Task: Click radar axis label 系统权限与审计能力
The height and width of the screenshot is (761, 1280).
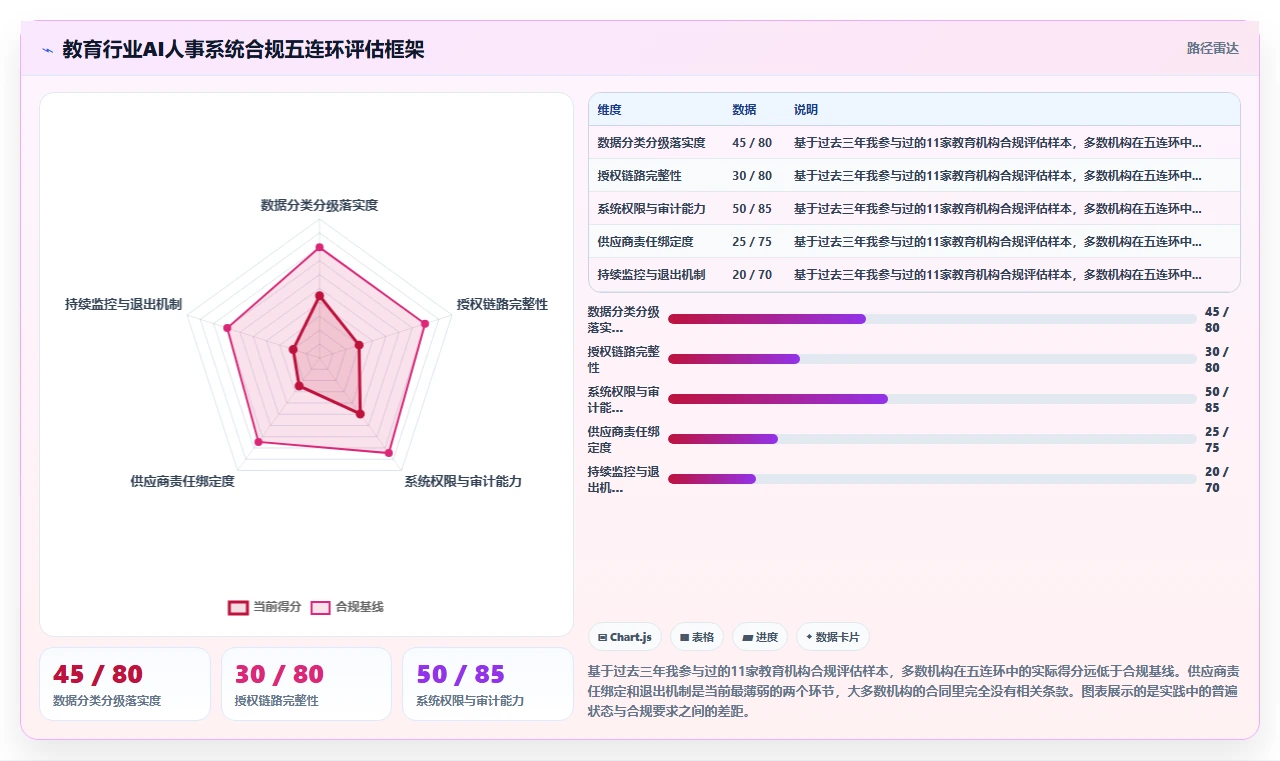Action: pyautogui.click(x=463, y=481)
